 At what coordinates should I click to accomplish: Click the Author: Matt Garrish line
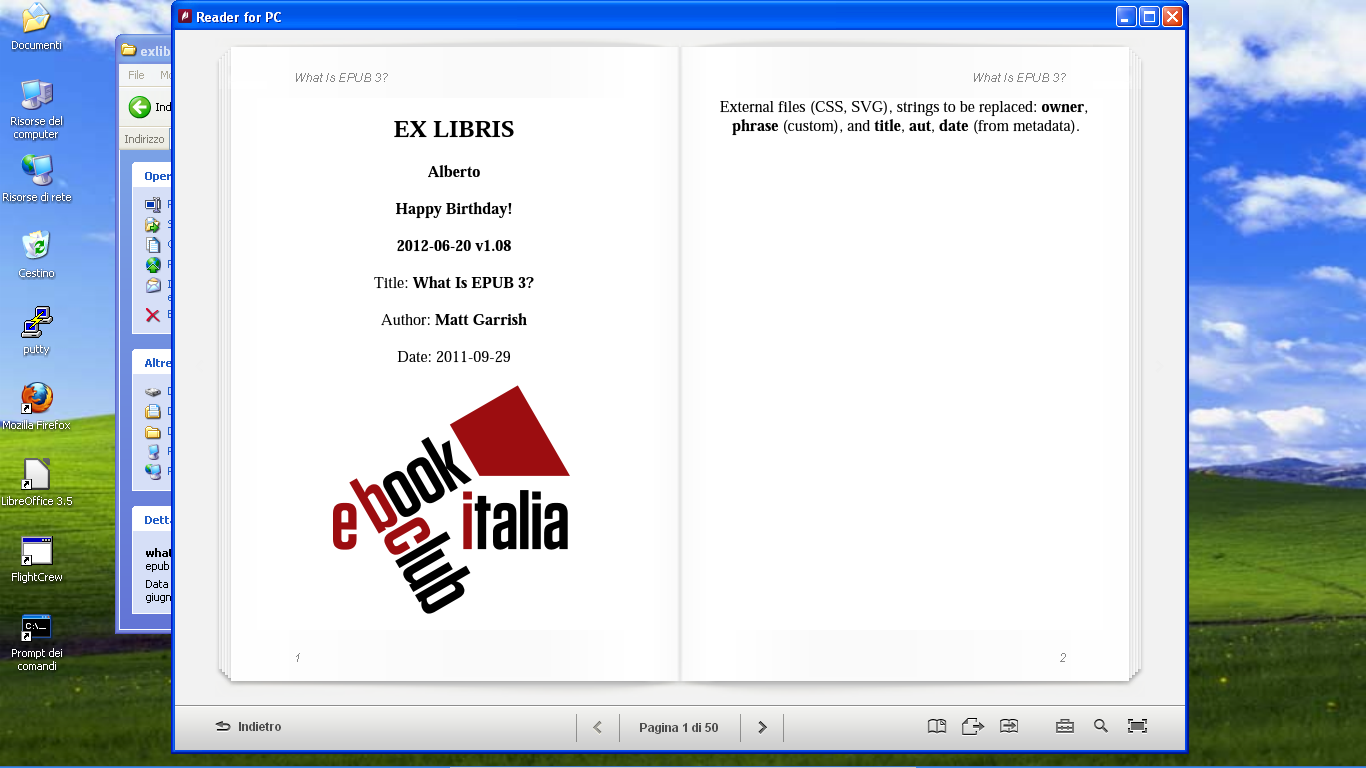point(454,320)
